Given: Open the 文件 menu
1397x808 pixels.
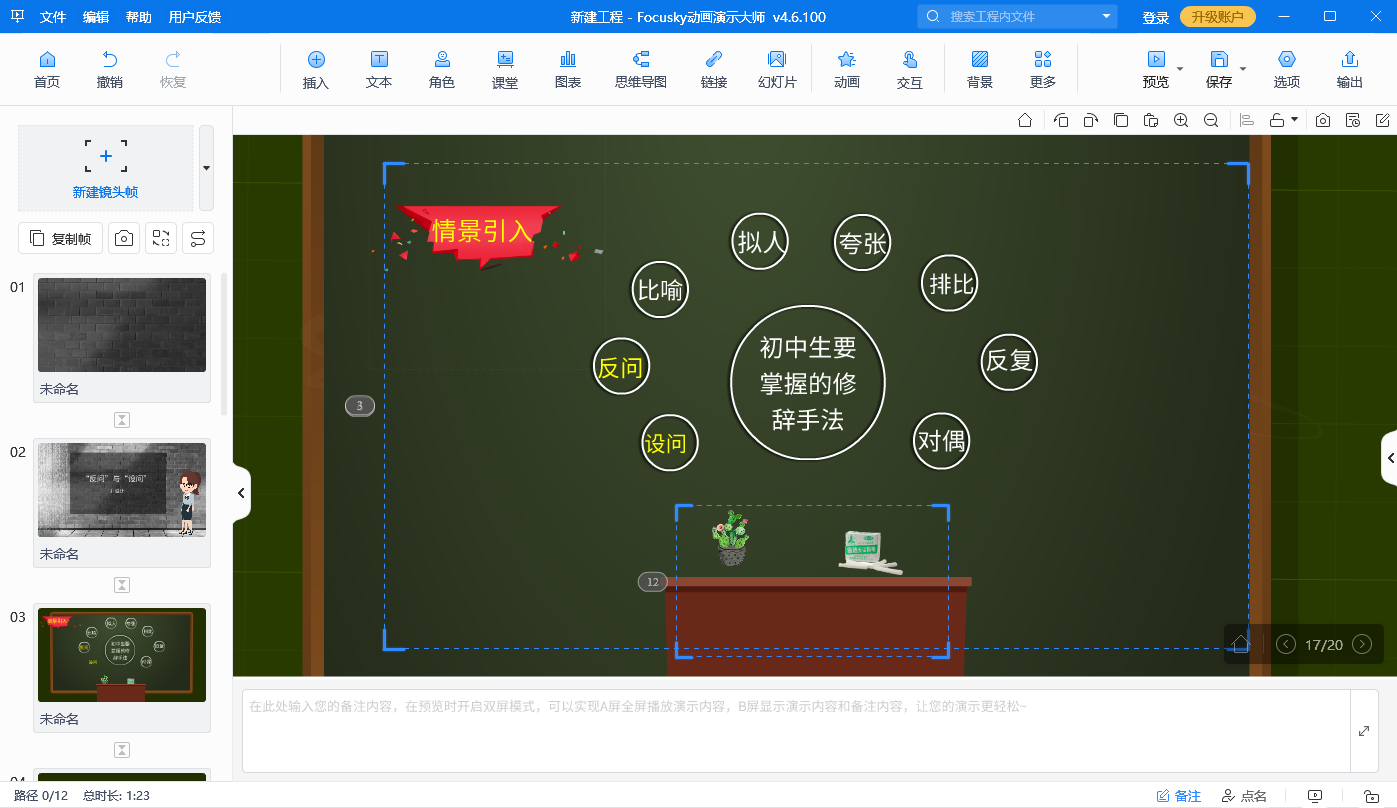Looking at the screenshot, I should point(53,17).
